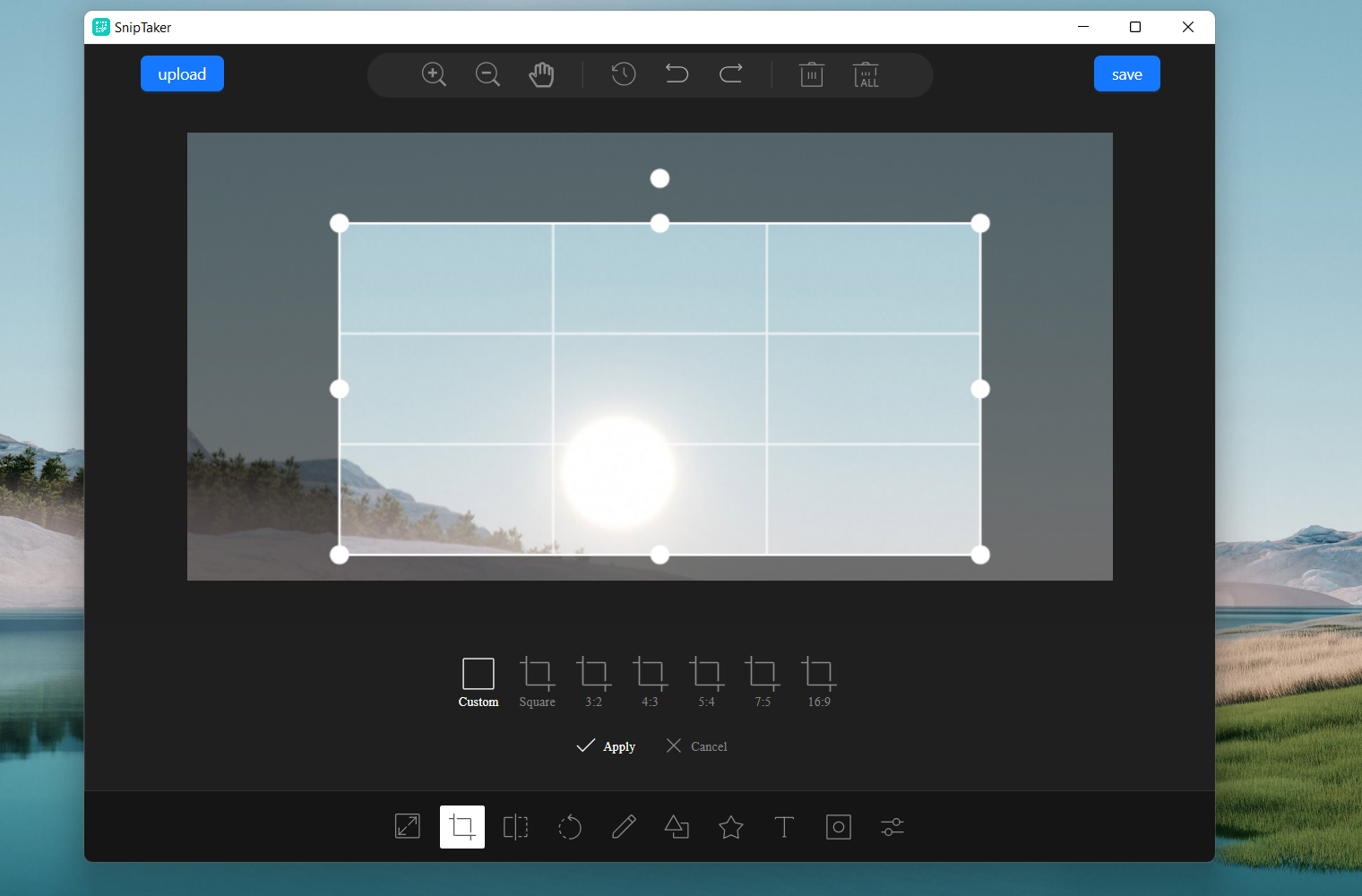Open the filter sliders tool
The height and width of the screenshot is (896, 1362).
(892, 826)
